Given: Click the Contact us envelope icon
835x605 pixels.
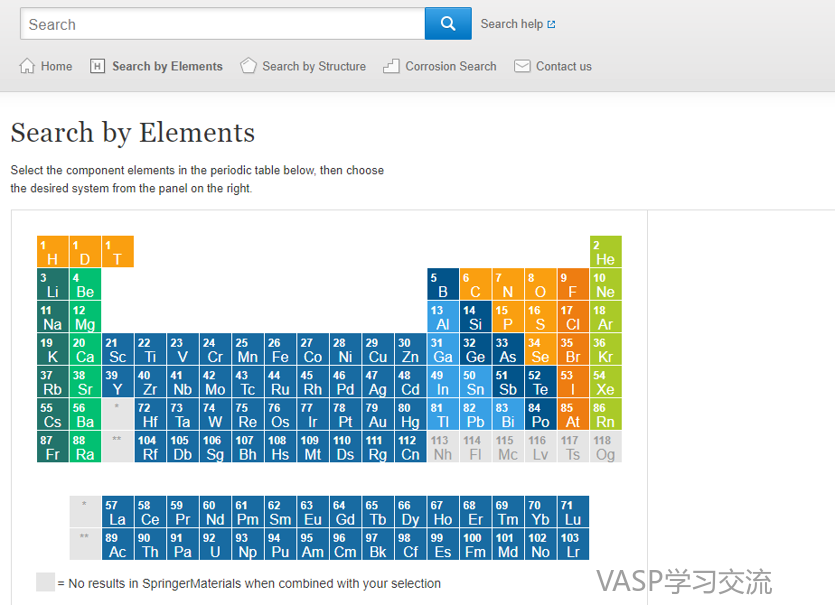Looking at the screenshot, I should click(x=522, y=66).
